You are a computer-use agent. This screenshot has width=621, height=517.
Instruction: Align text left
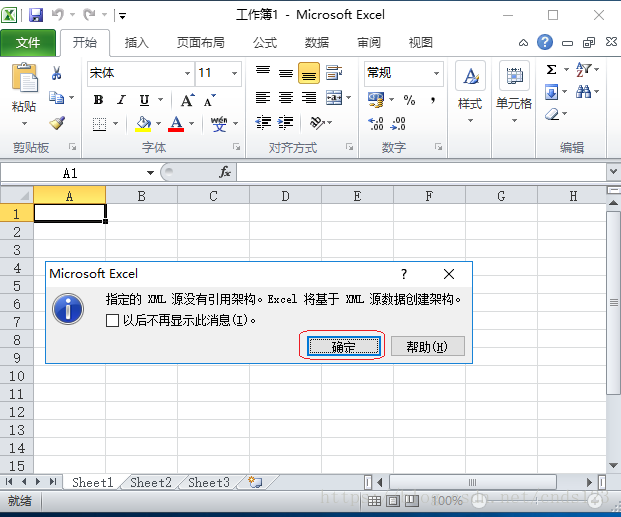pos(263,97)
